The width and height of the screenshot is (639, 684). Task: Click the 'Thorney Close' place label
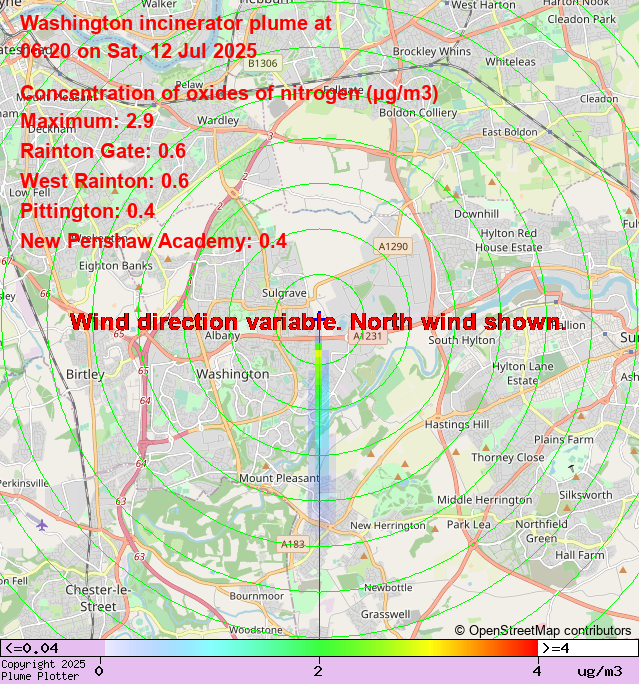pyautogui.click(x=508, y=457)
